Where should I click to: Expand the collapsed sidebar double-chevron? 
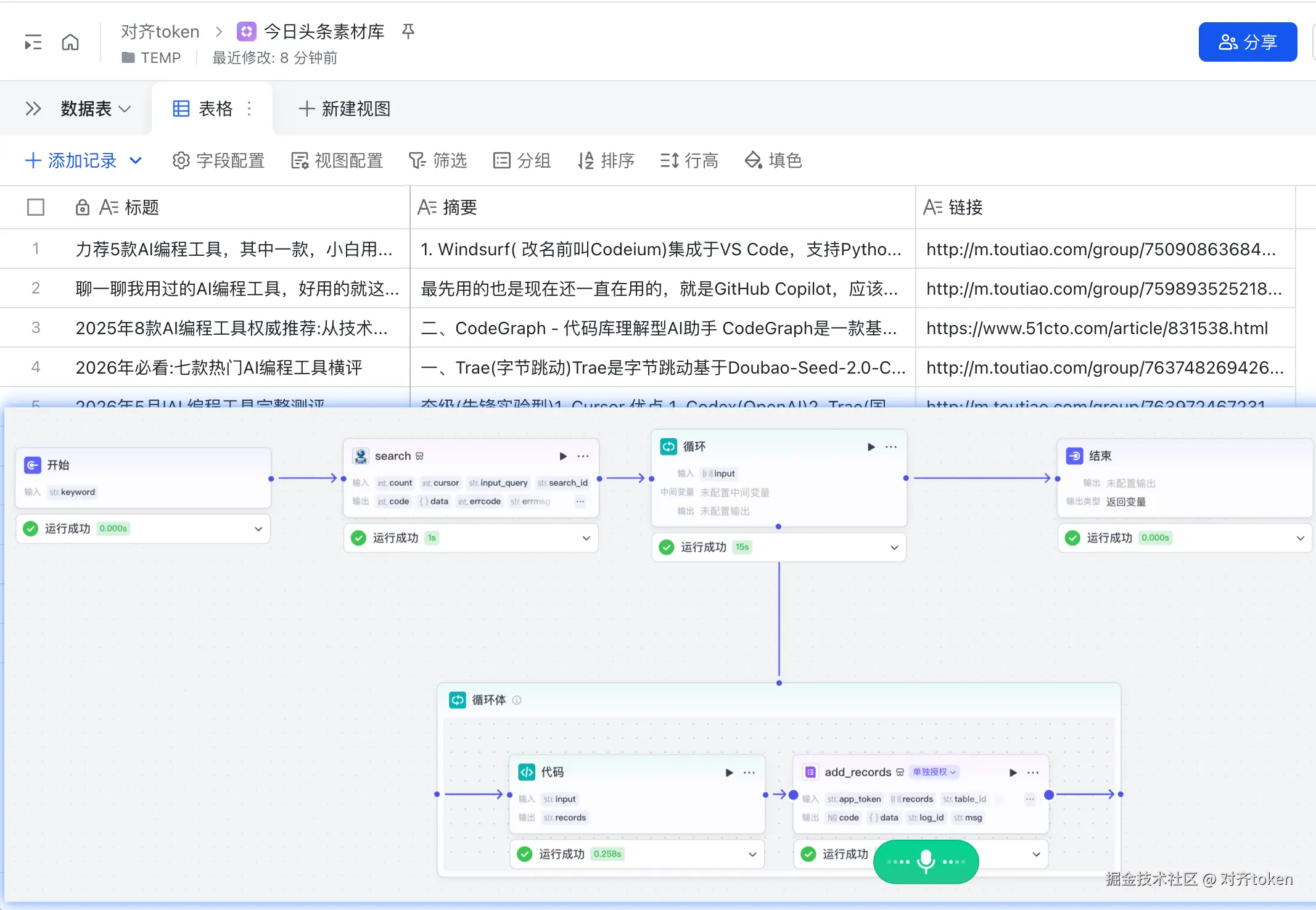[x=33, y=109]
